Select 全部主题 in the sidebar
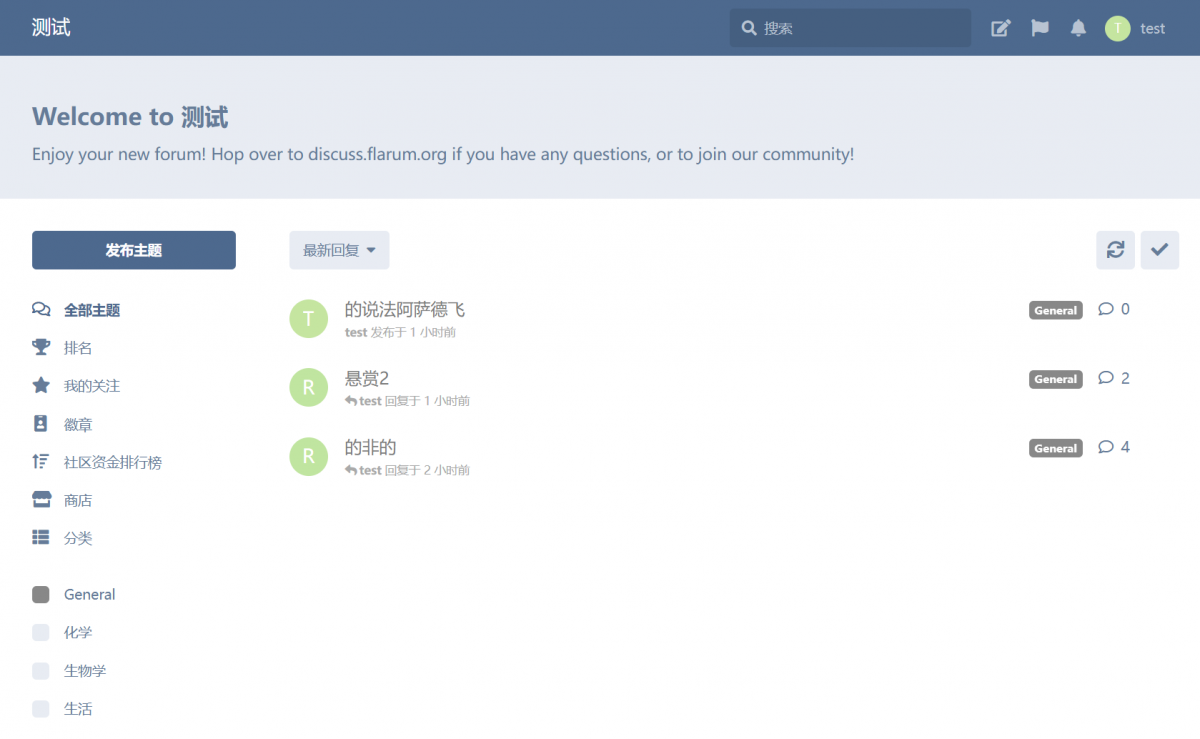 (91, 310)
